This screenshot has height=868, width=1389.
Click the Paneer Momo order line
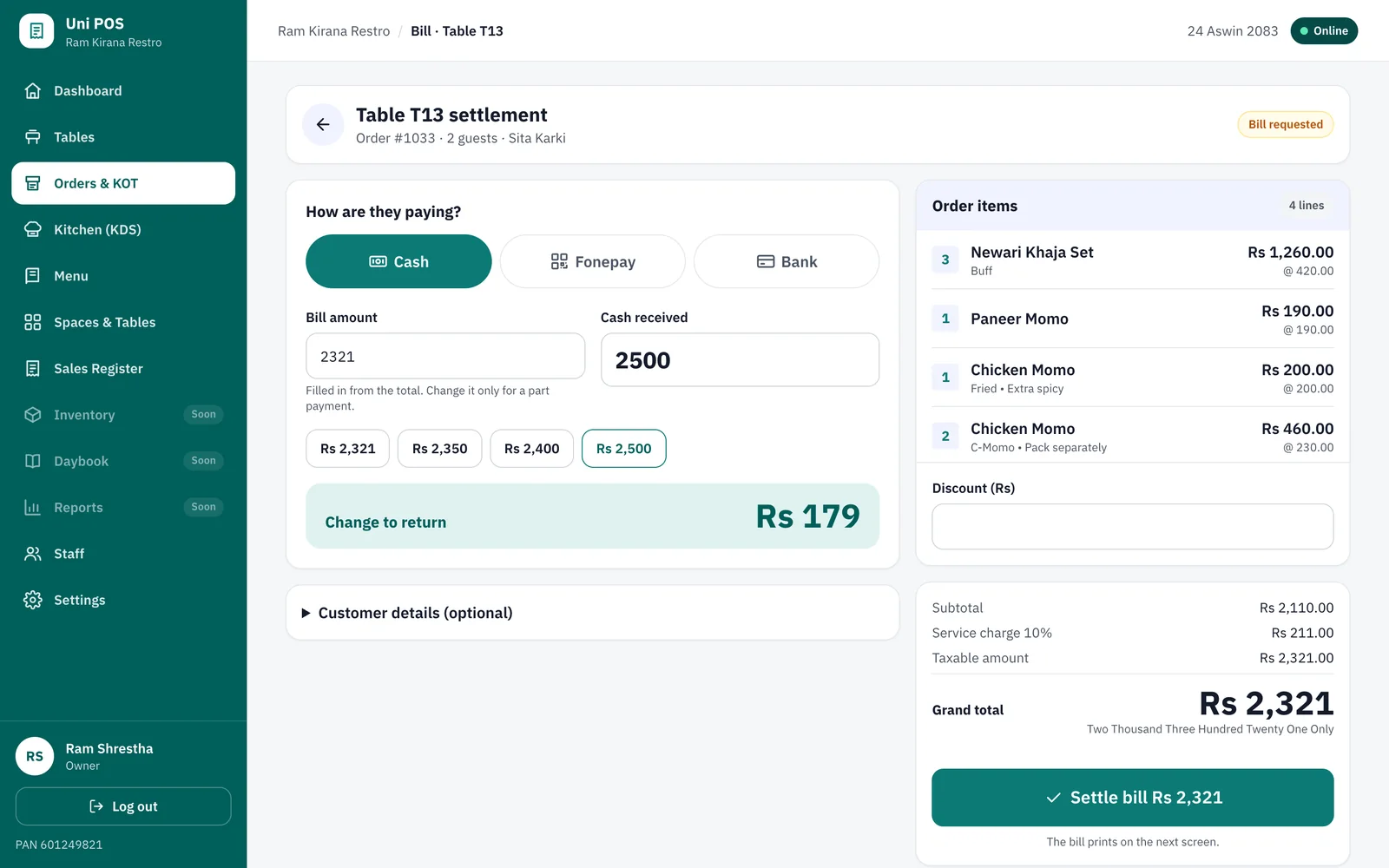[x=1133, y=319]
